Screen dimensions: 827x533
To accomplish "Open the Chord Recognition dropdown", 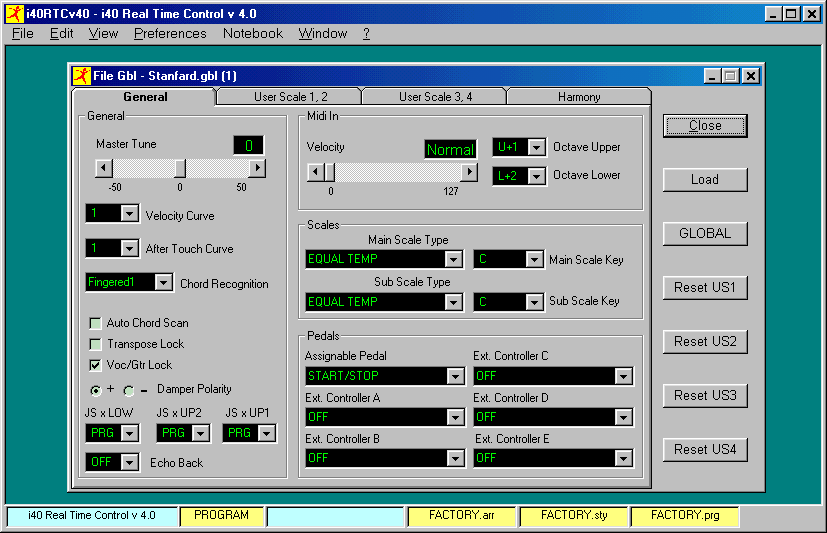I will 164,283.
